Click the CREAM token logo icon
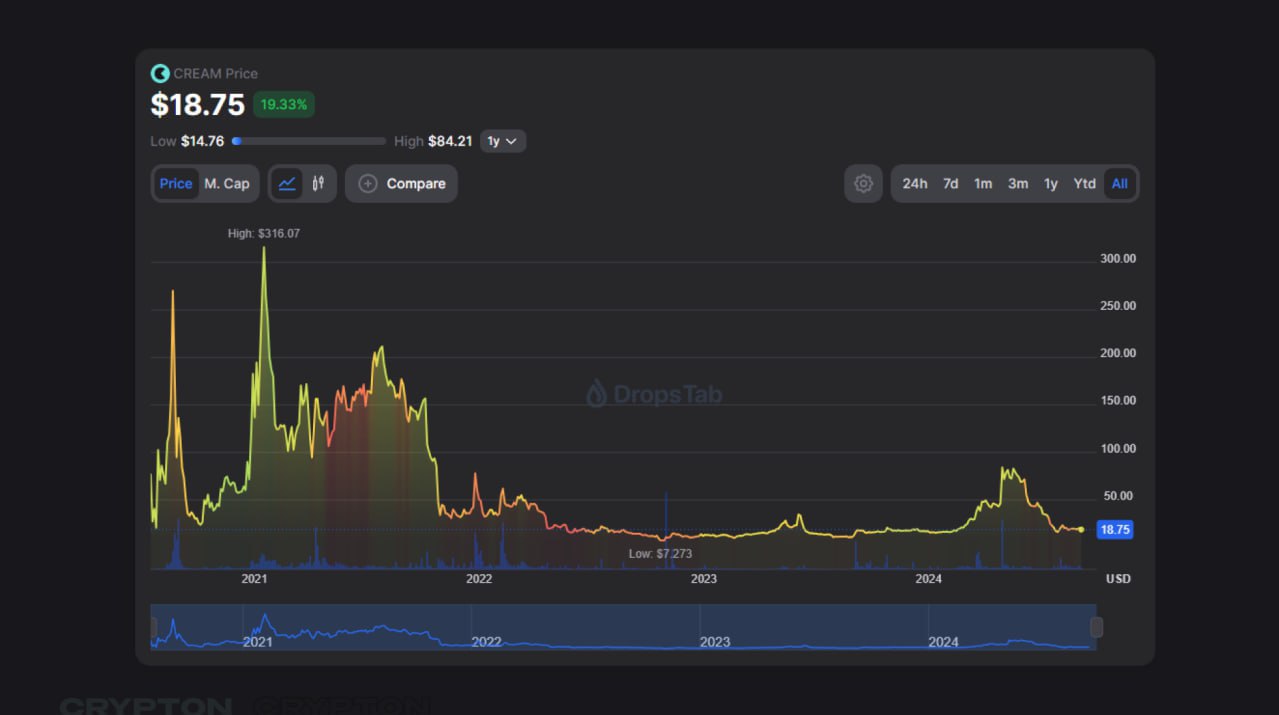This screenshot has height=715, width=1279. click(x=159, y=73)
